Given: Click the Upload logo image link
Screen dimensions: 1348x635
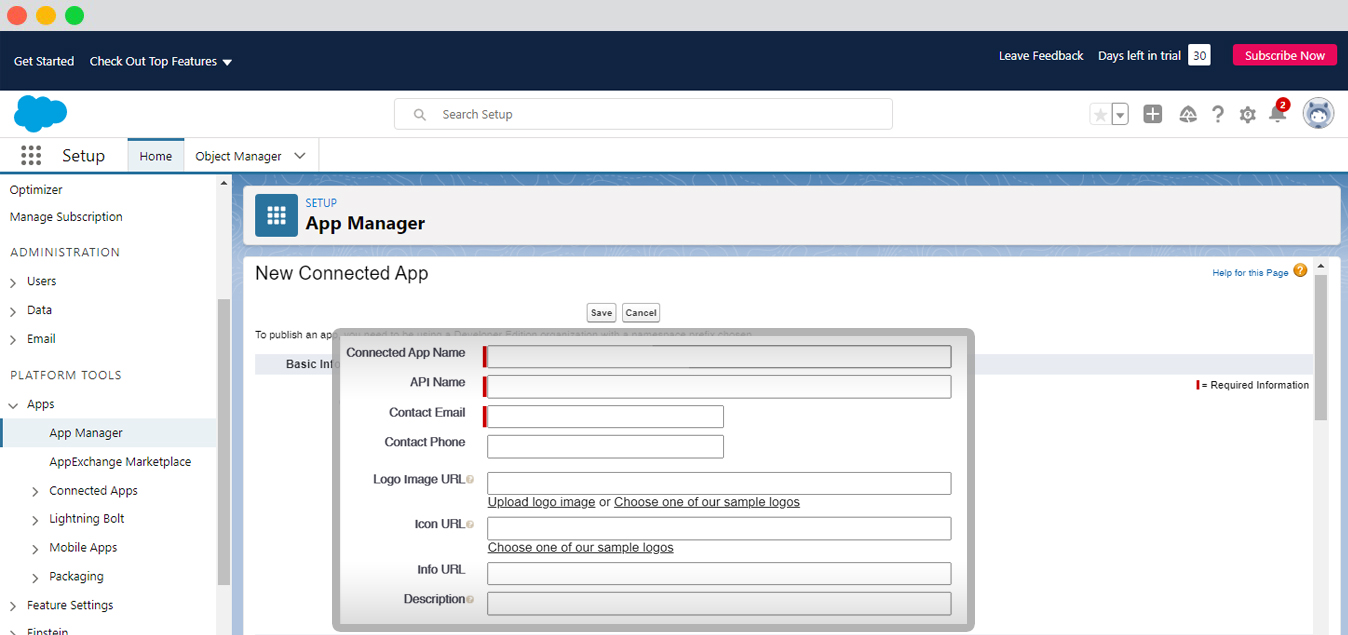Looking at the screenshot, I should click(541, 502).
